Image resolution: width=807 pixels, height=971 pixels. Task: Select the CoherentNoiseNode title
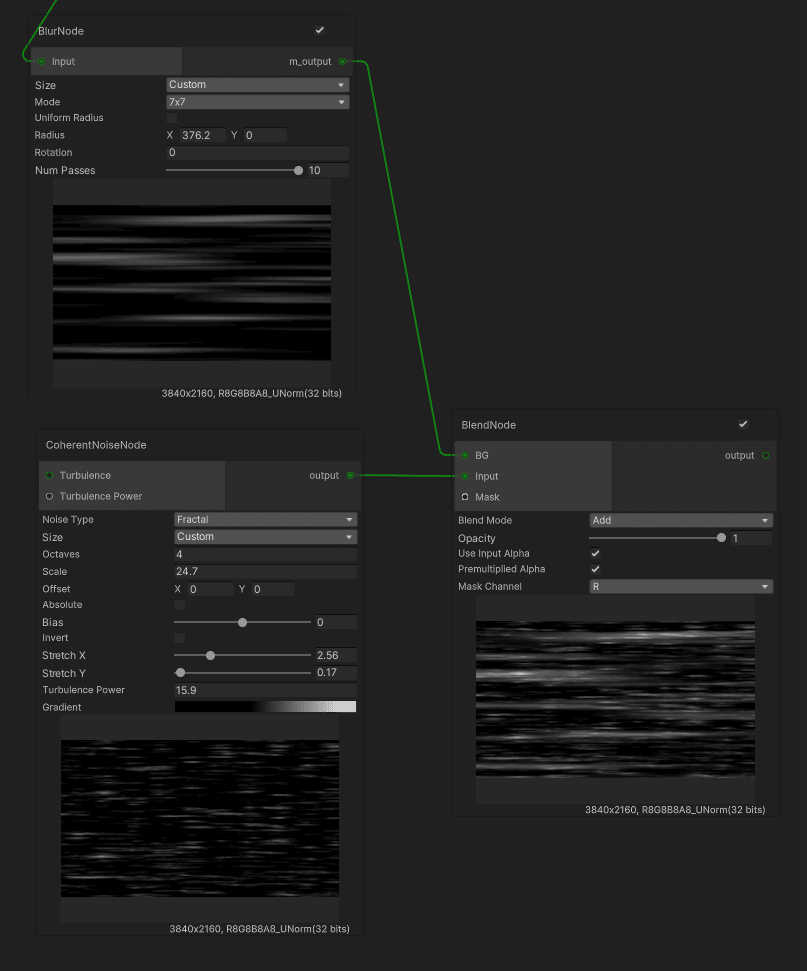tap(96, 445)
